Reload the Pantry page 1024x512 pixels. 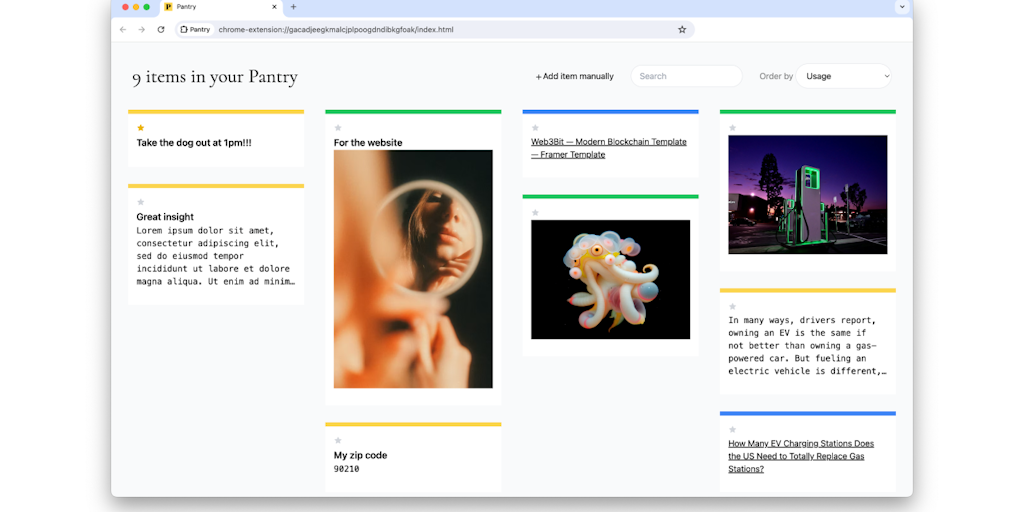click(161, 30)
